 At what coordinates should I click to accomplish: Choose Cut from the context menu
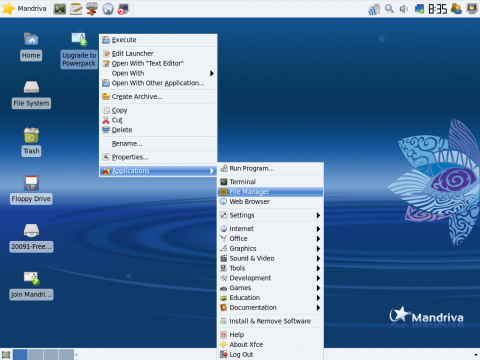158,120
